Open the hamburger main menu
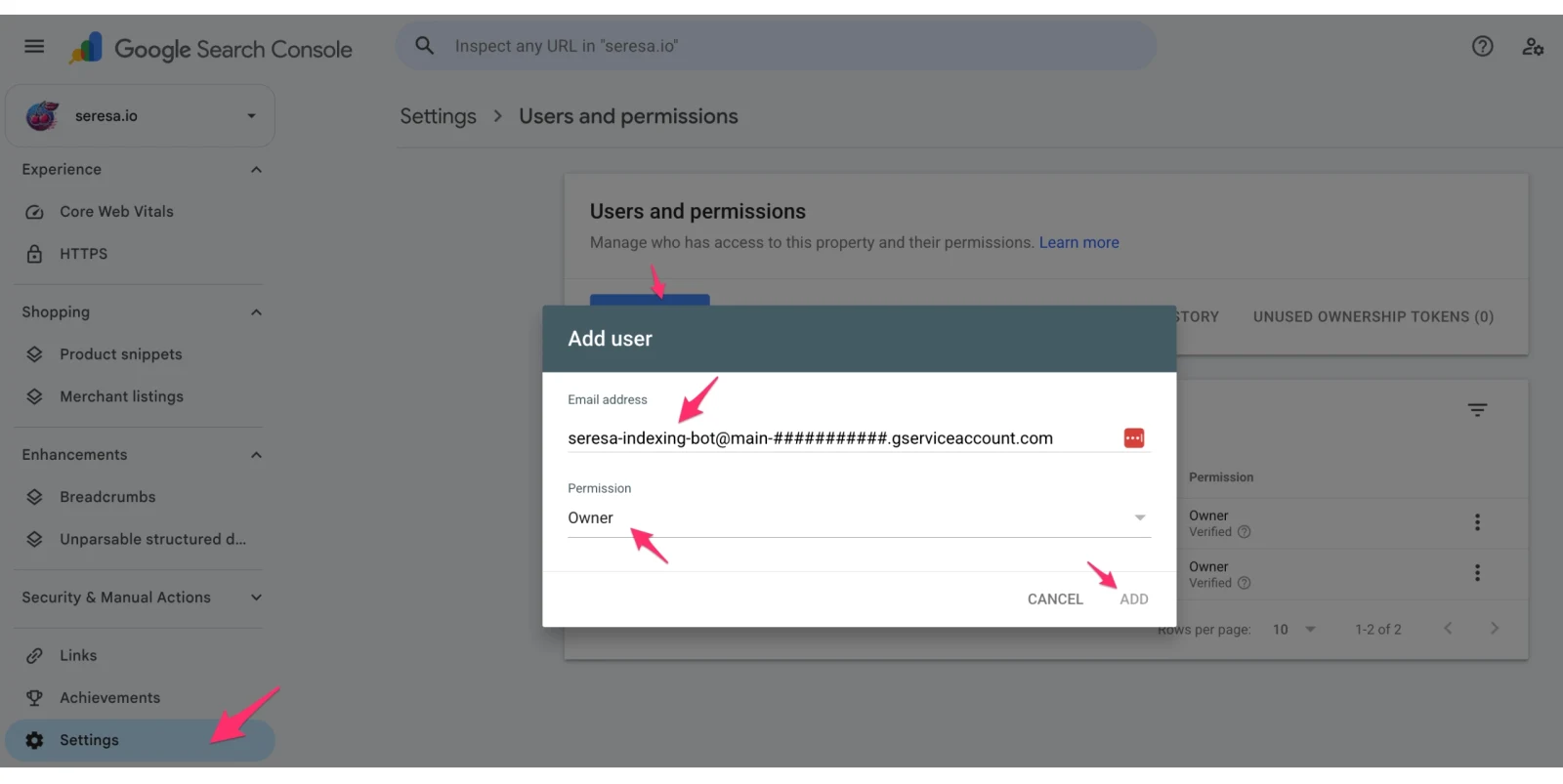Viewport: 1563px width, 784px height. coord(34,46)
